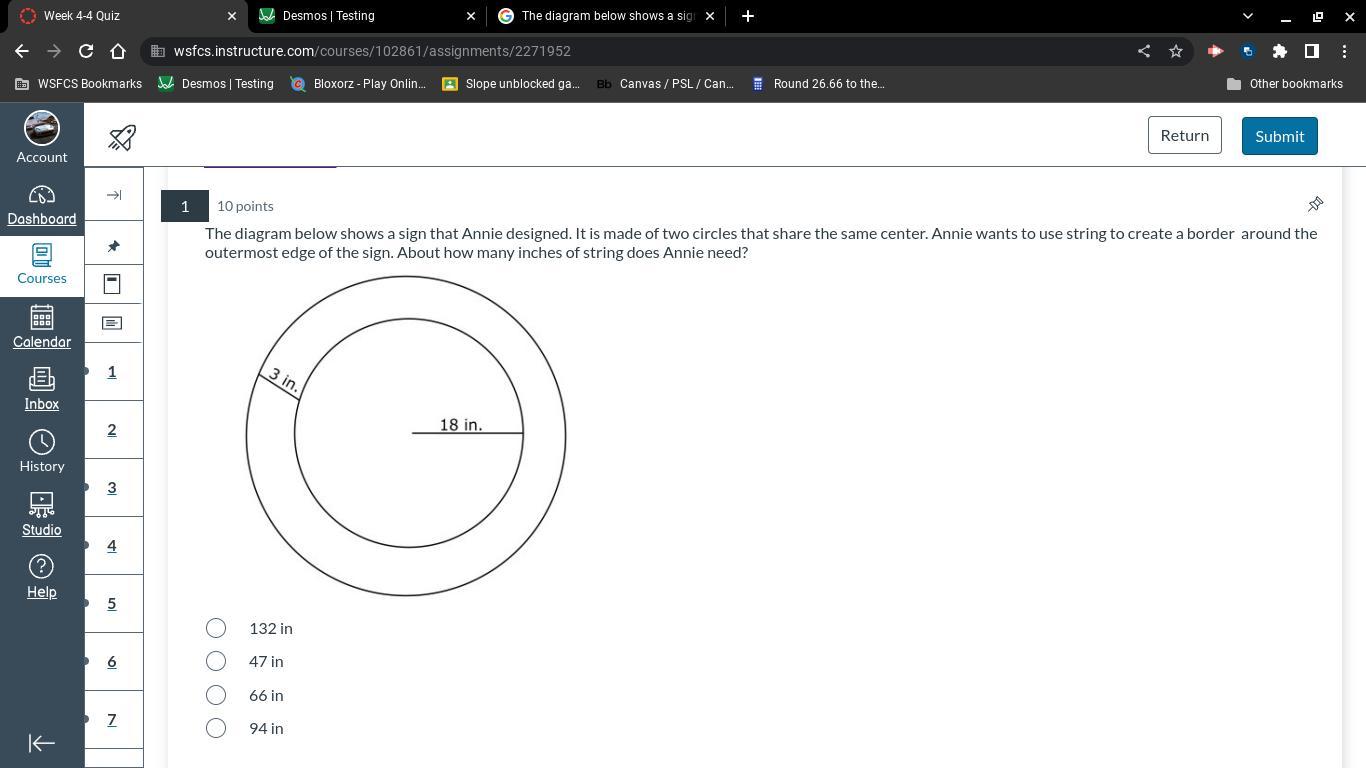This screenshot has width=1366, height=768.
Task: Switch to Desmos | Testing tab
Action: pyautogui.click(x=366, y=16)
